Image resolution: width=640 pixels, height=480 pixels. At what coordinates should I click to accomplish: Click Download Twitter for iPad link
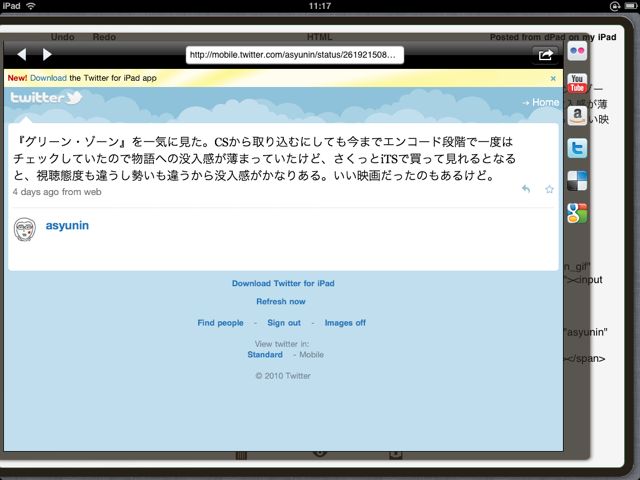point(283,283)
